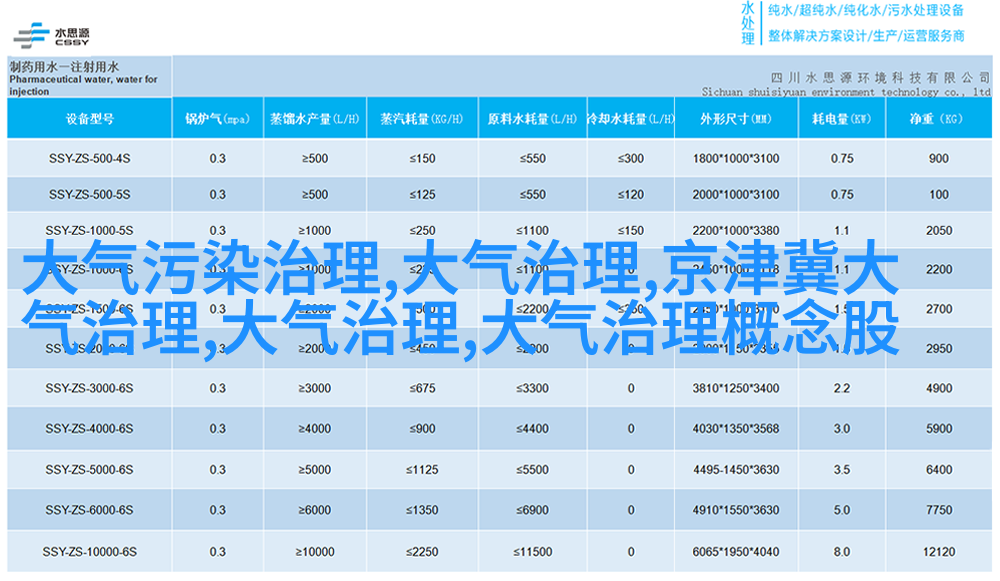This screenshot has width=1000, height=581.
Task: Select the vertical 水处理 label
Action: 748,24
